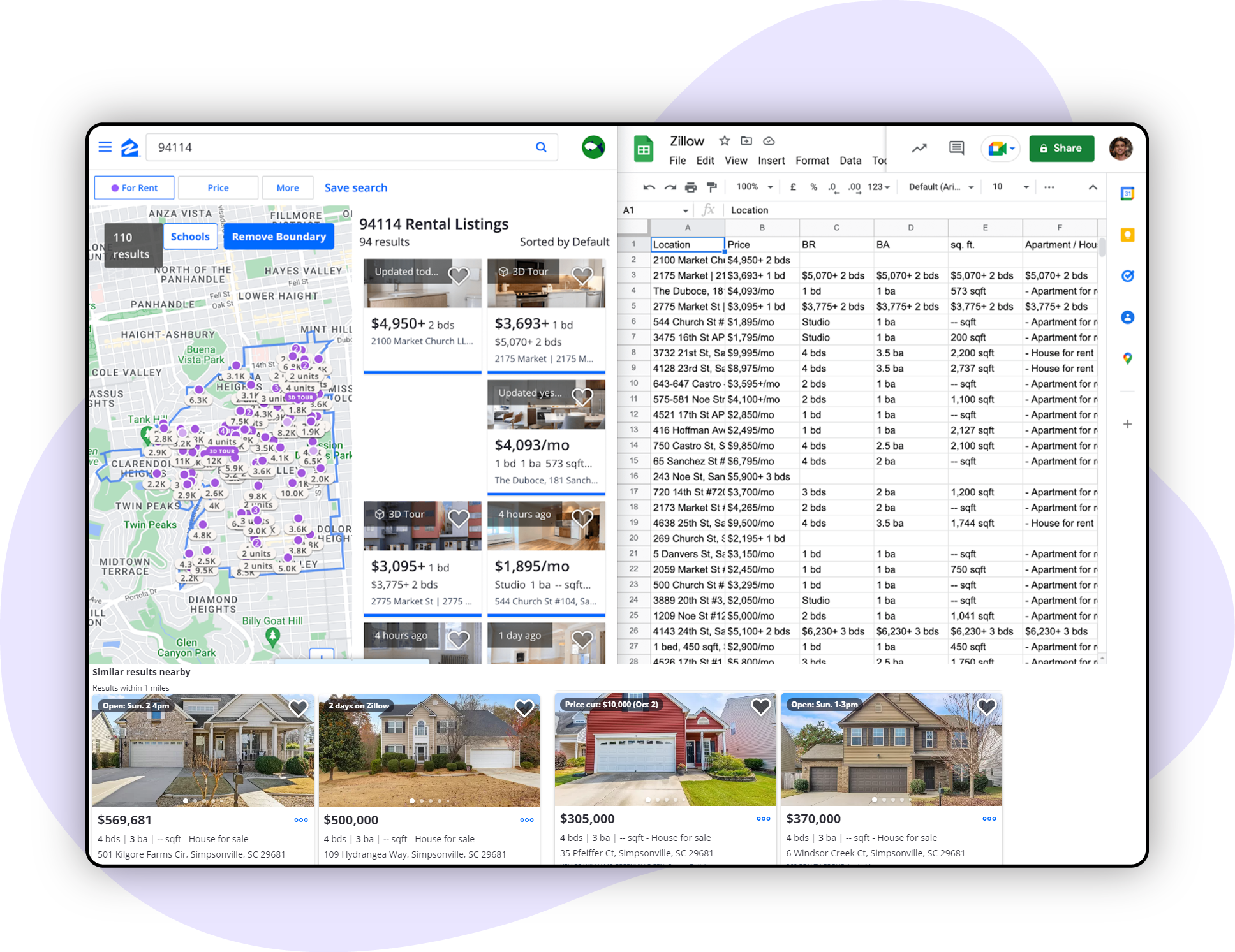Save the $500,000 house with heart

[x=524, y=707]
